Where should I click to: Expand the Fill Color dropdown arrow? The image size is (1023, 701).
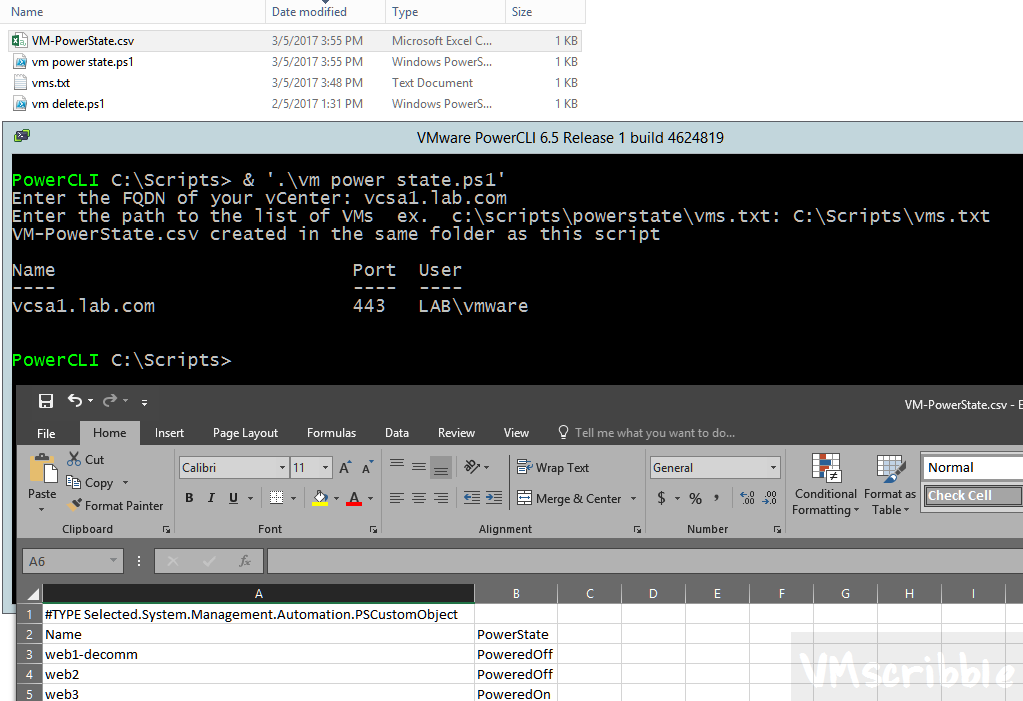point(337,499)
